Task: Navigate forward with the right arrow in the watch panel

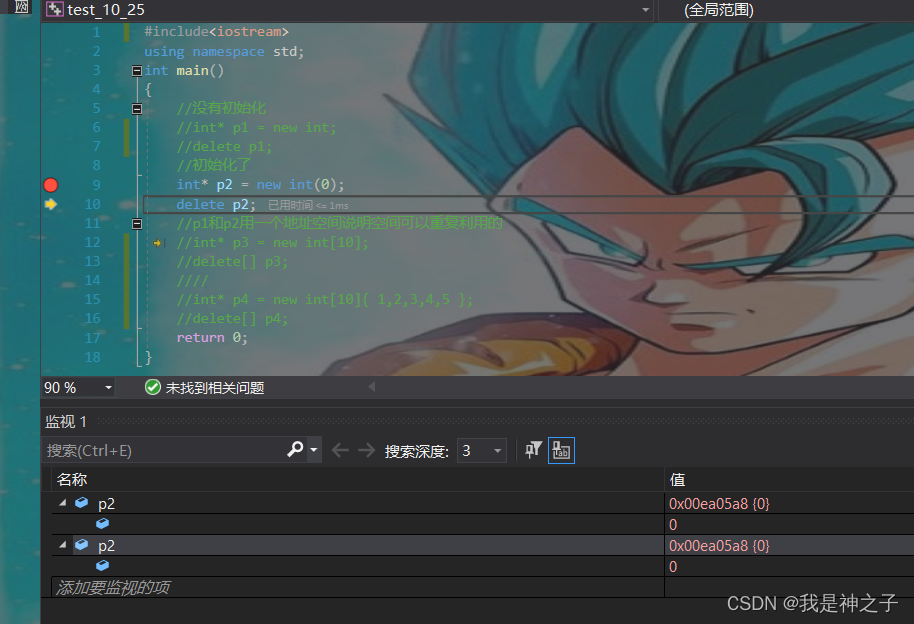Action: pos(367,450)
